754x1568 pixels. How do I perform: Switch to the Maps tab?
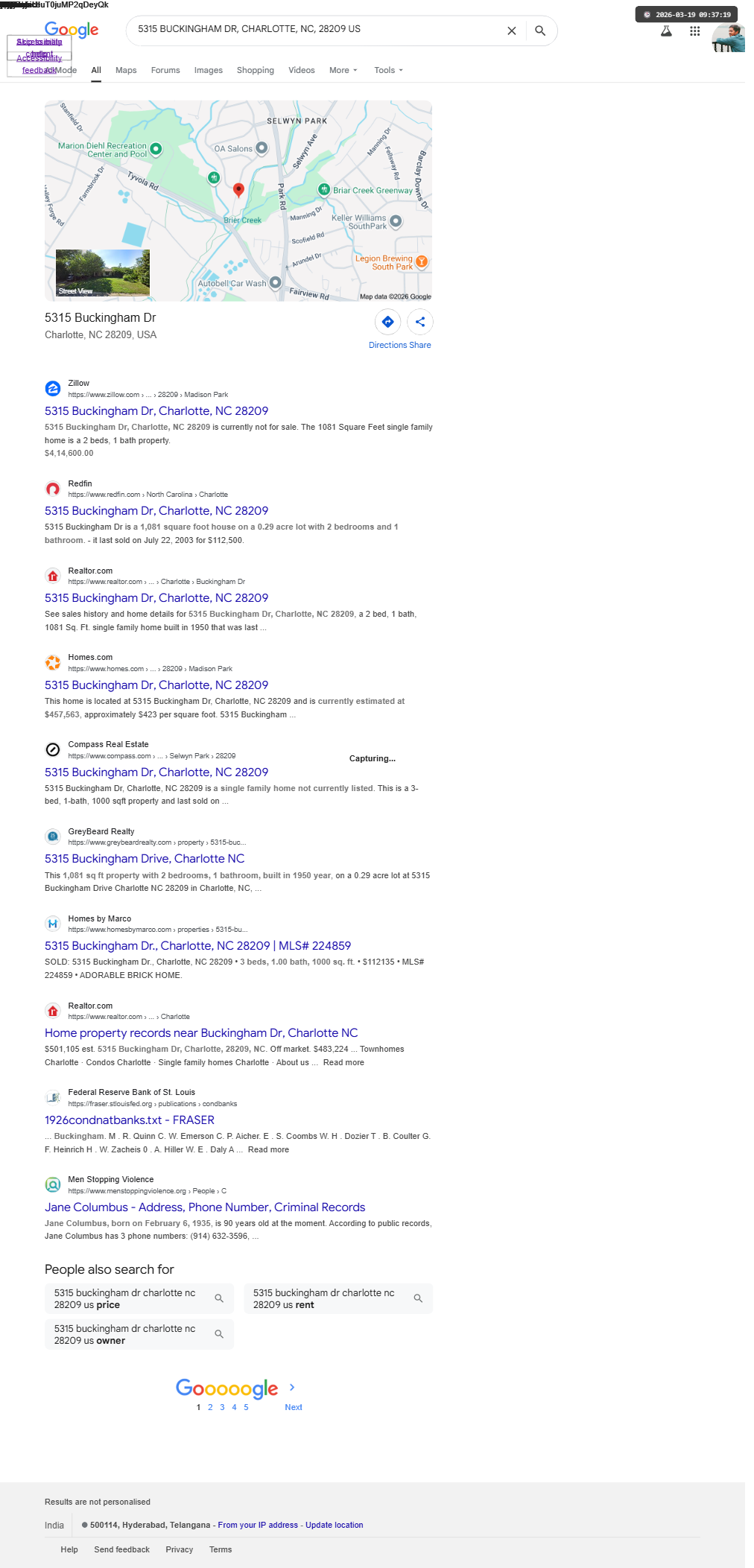(126, 70)
